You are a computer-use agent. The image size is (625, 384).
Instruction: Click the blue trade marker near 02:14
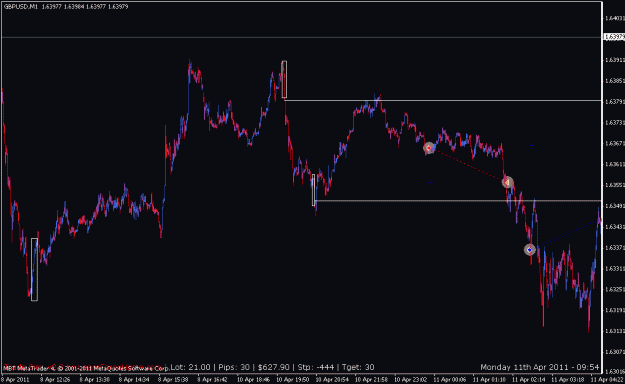tap(529, 250)
